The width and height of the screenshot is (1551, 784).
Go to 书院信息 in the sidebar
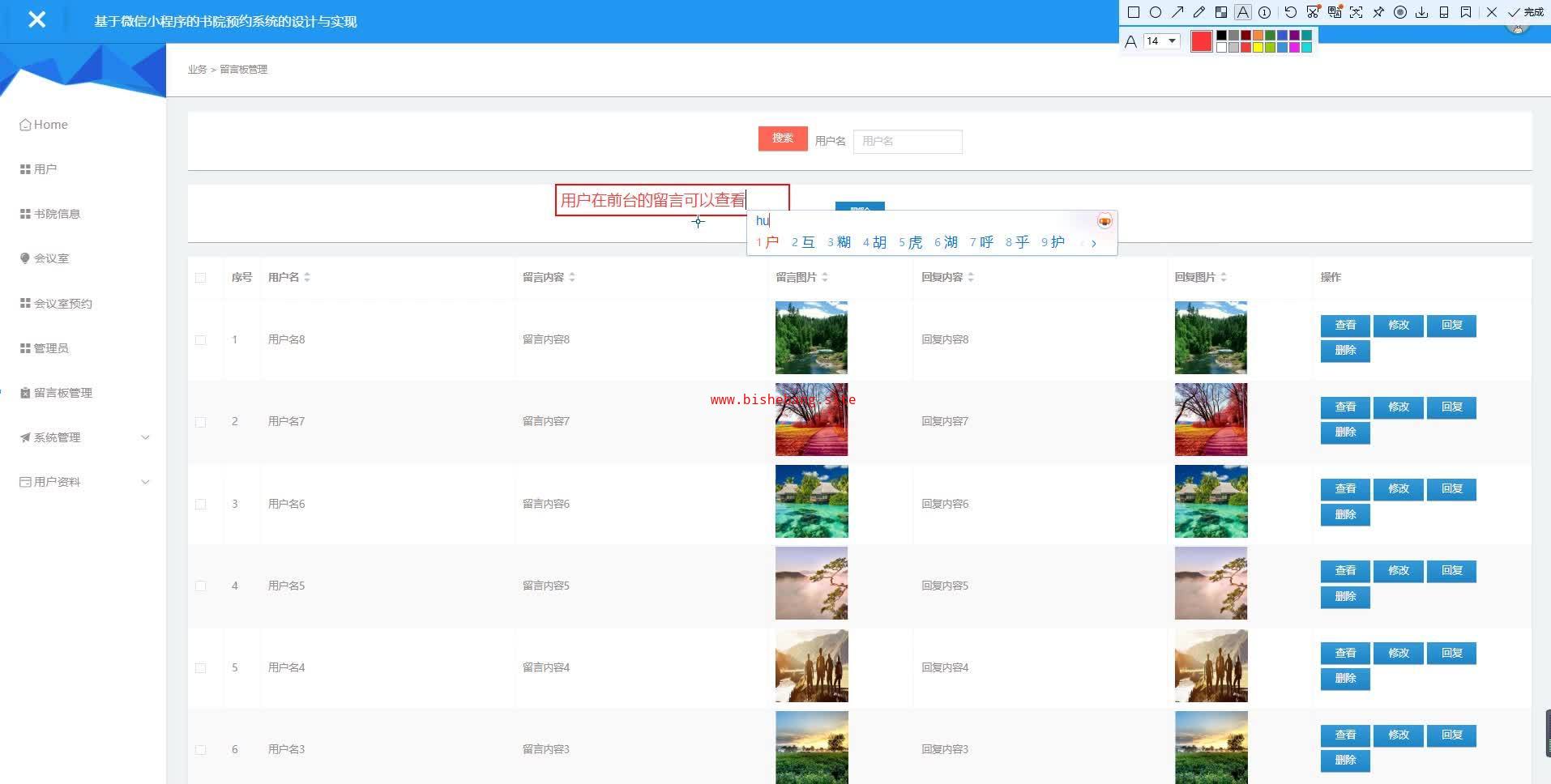pyautogui.click(x=57, y=214)
